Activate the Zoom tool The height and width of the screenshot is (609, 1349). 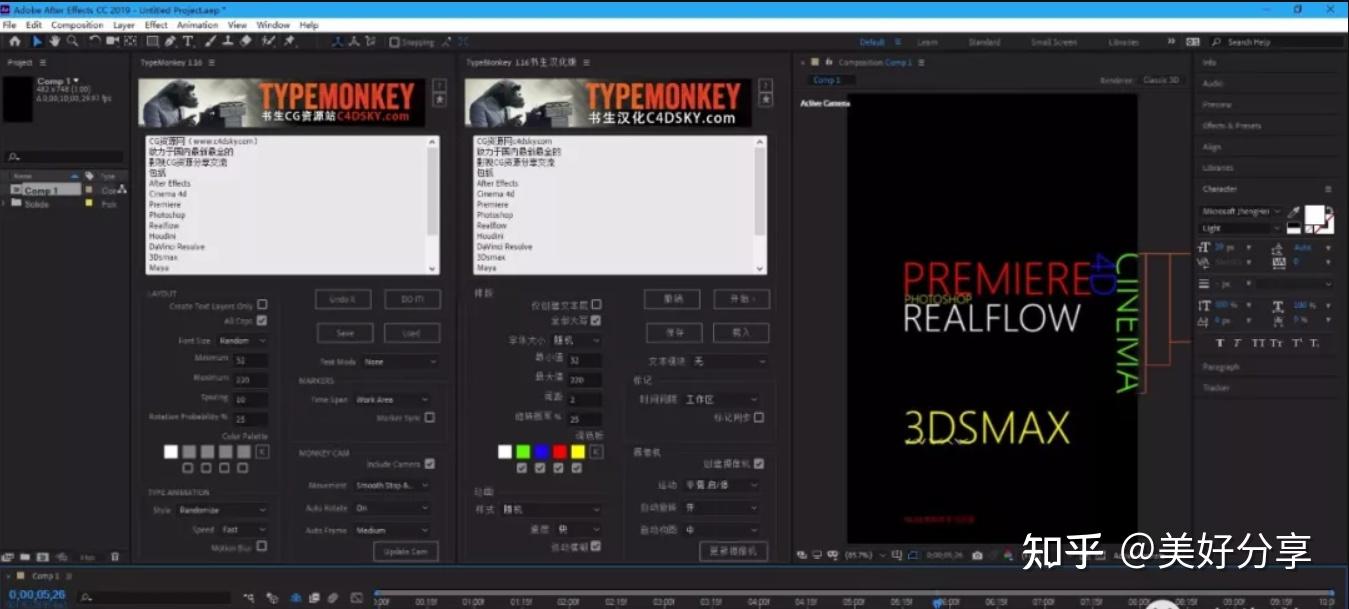[72, 41]
